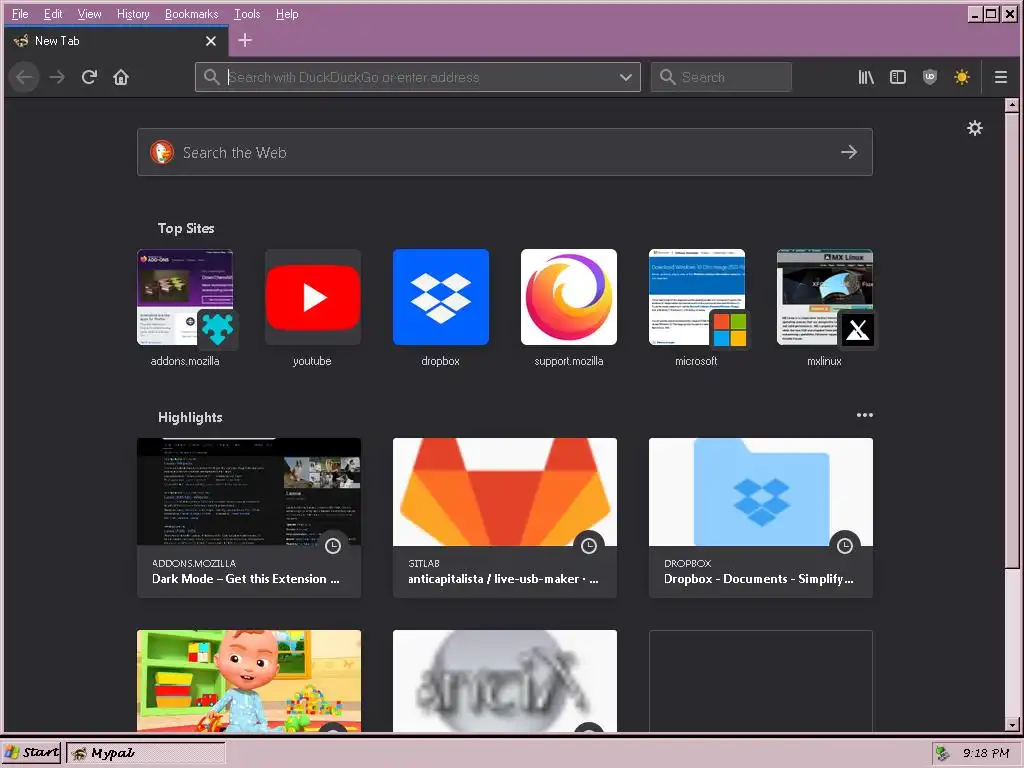Click the search magnifier in address bar
The image size is (1024, 768).
tap(211, 77)
